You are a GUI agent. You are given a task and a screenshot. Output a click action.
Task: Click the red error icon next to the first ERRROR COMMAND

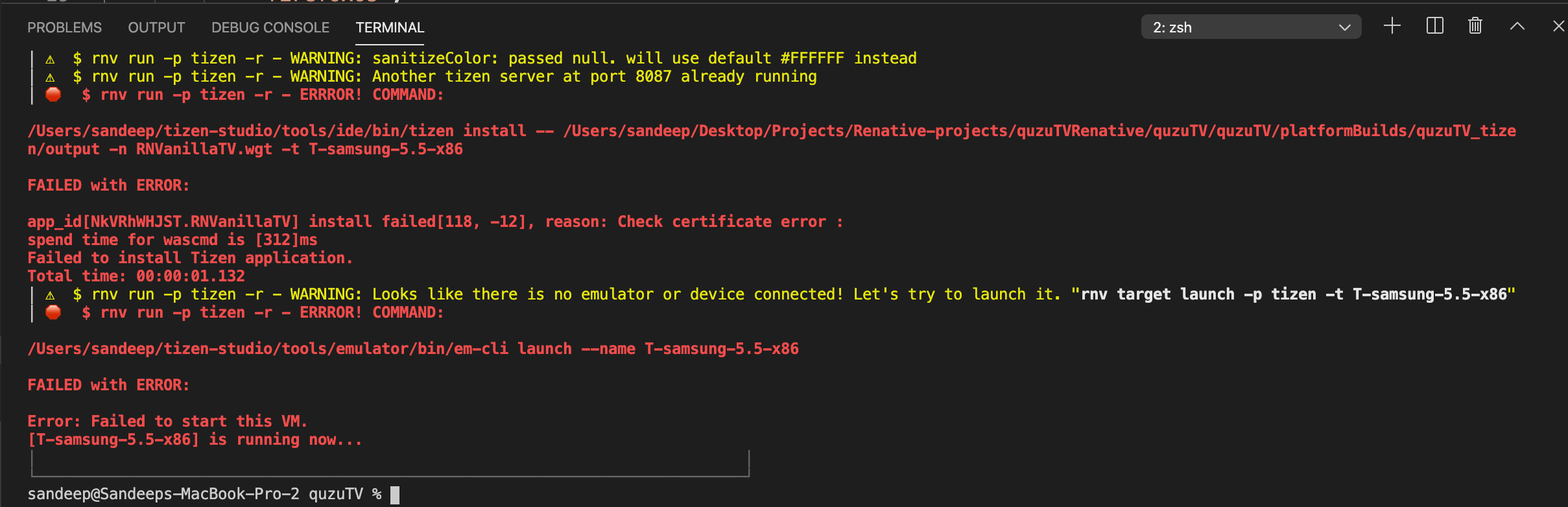click(53, 94)
